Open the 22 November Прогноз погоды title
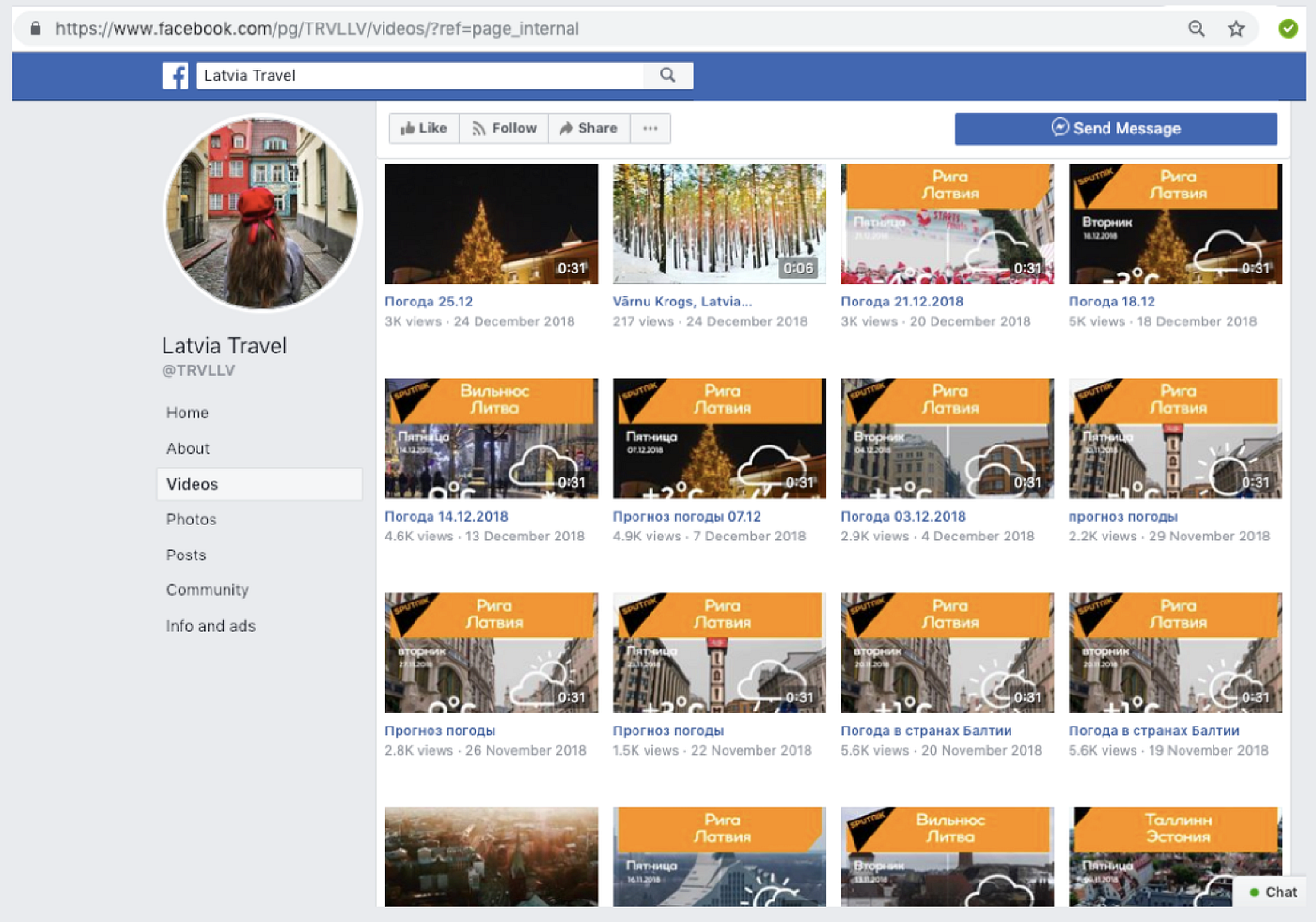1316x922 pixels. (668, 730)
